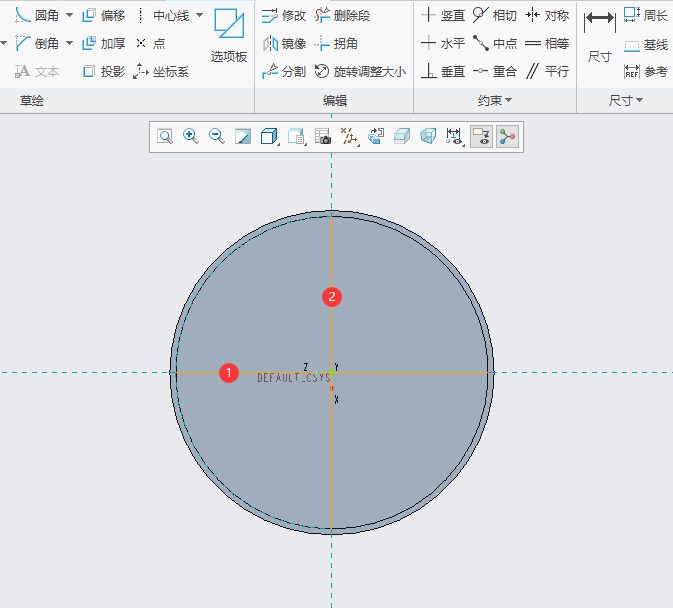Click the Refit zoom icon
Screen dimensions: 673x608
point(164,137)
